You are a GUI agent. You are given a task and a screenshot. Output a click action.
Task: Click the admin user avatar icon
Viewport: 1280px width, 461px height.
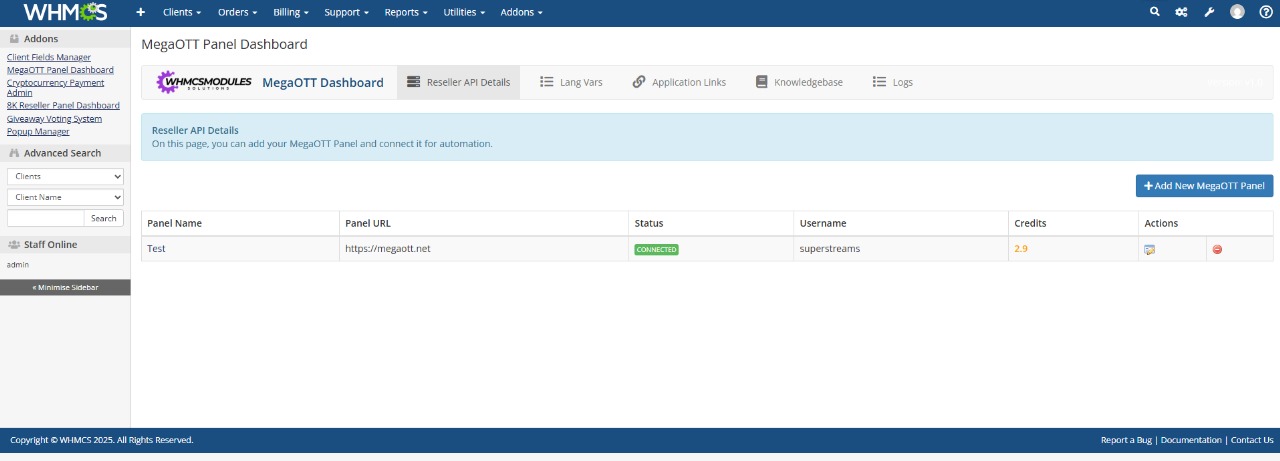(x=1237, y=12)
